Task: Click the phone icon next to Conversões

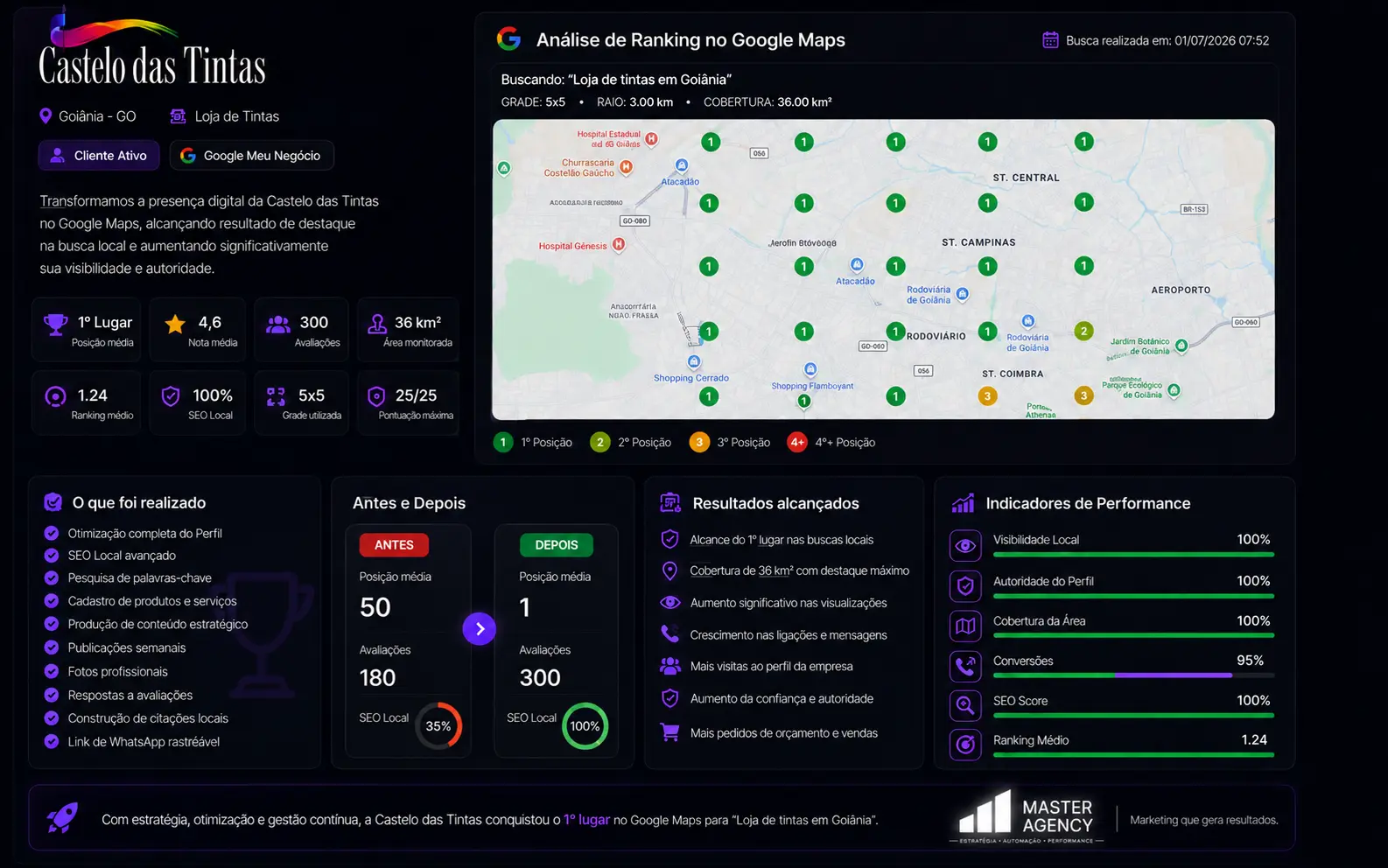Action: coord(965,666)
